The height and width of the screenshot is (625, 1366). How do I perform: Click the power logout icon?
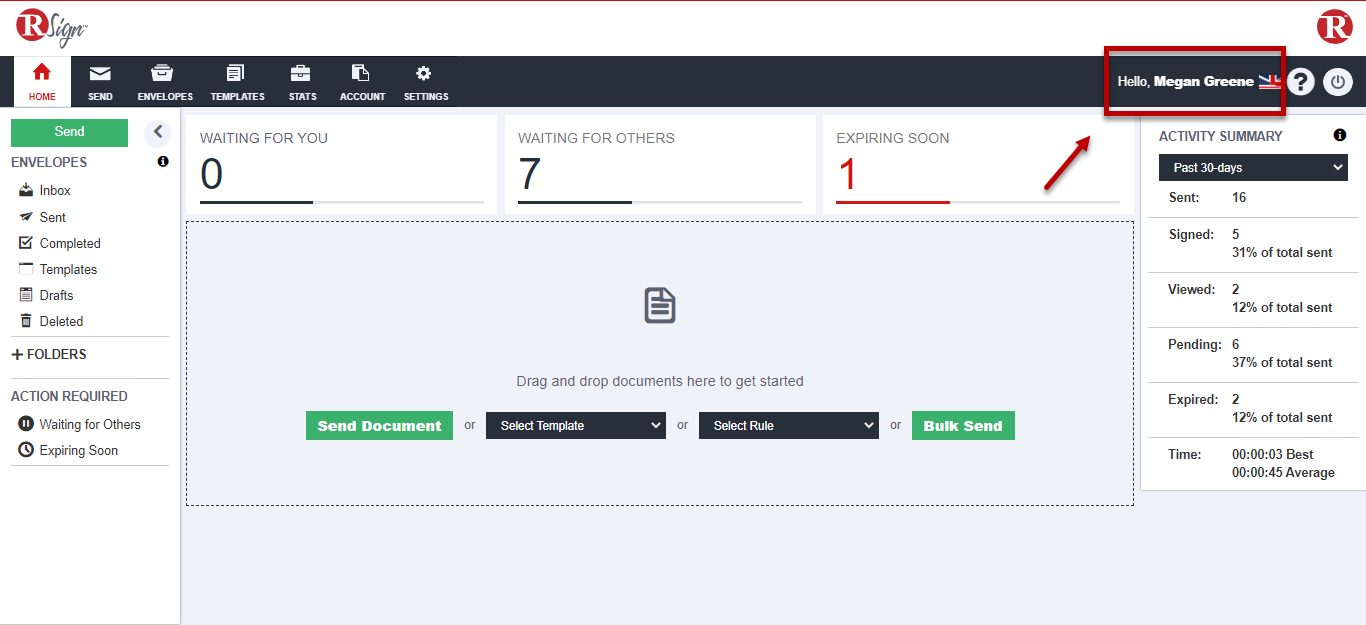click(1338, 82)
